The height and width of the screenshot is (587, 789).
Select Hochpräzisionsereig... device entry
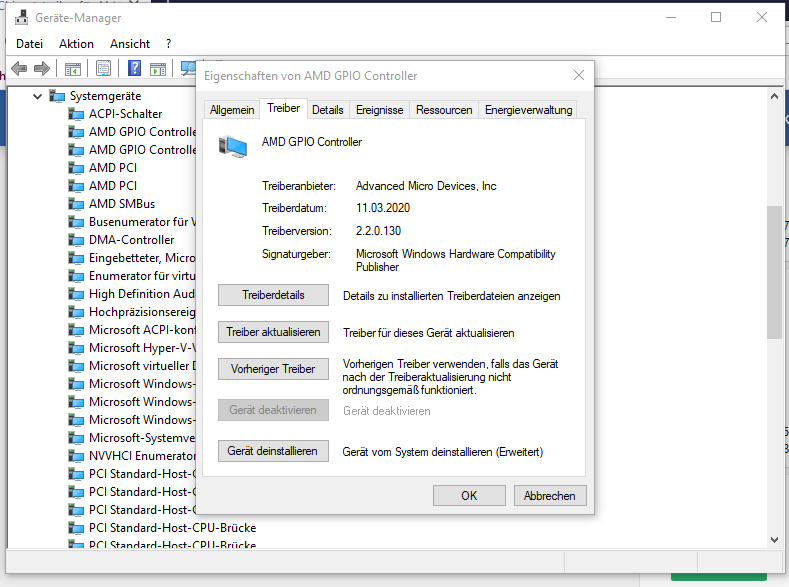click(142, 312)
